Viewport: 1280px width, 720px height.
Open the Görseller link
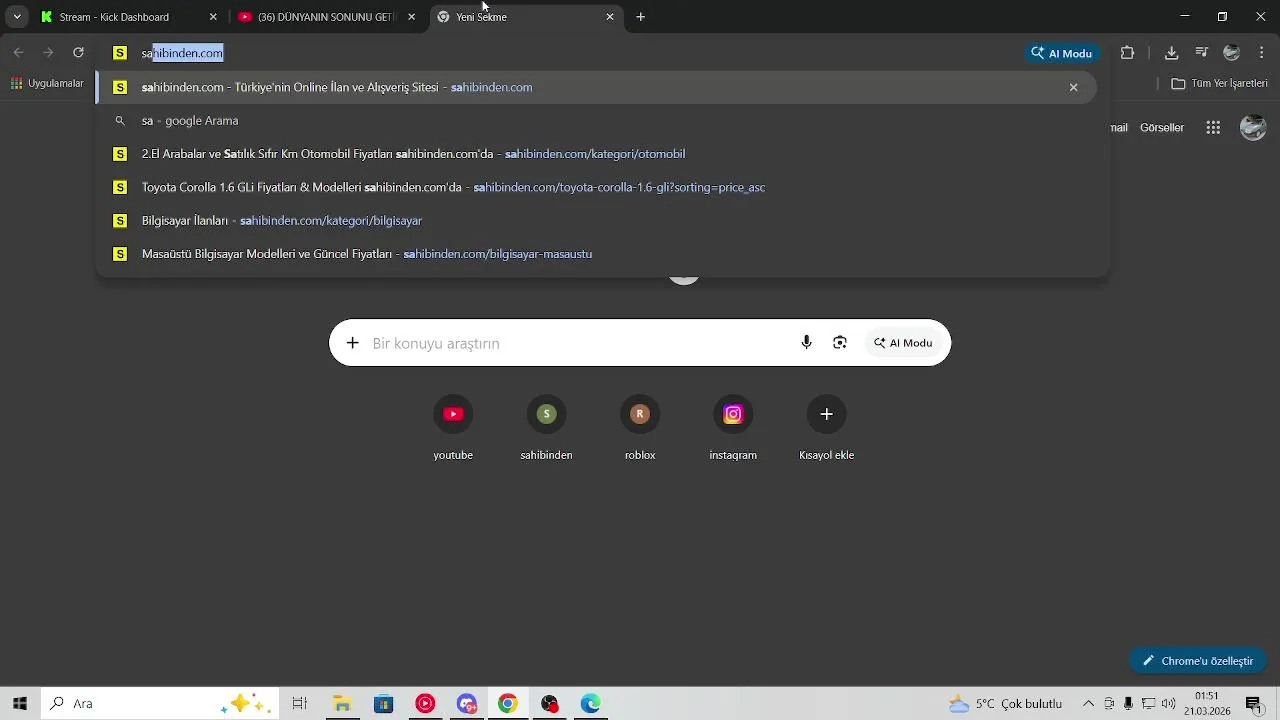pyautogui.click(x=1162, y=127)
